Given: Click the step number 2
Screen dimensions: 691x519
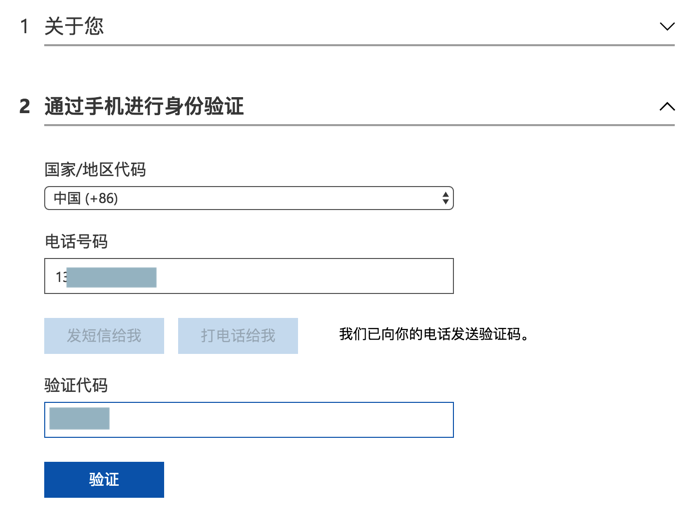Looking at the screenshot, I should [25, 107].
